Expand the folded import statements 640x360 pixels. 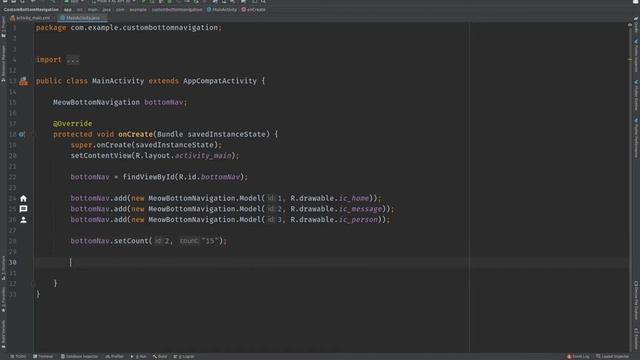pos(73,60)
